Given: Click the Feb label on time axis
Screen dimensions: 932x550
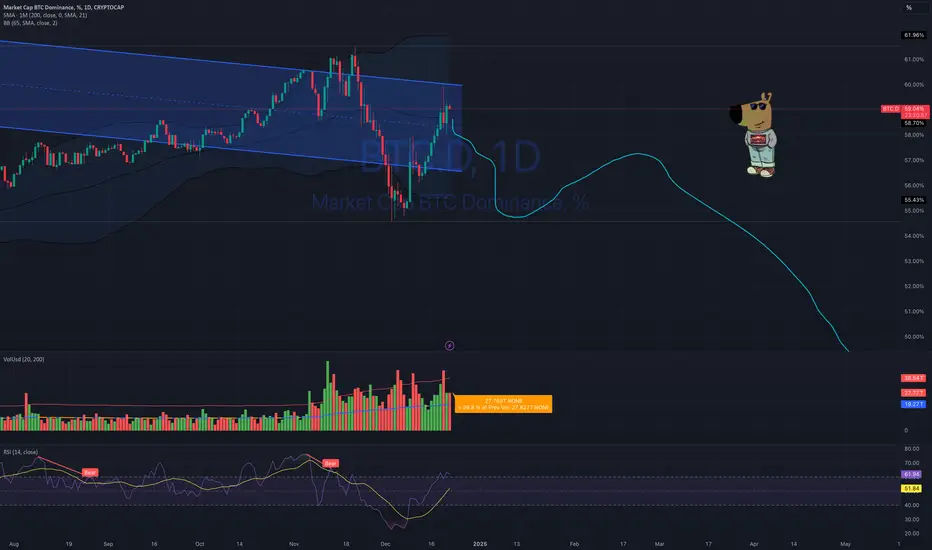Looking at the screenshot, I should pyautogui.click(x=574, y=544).
